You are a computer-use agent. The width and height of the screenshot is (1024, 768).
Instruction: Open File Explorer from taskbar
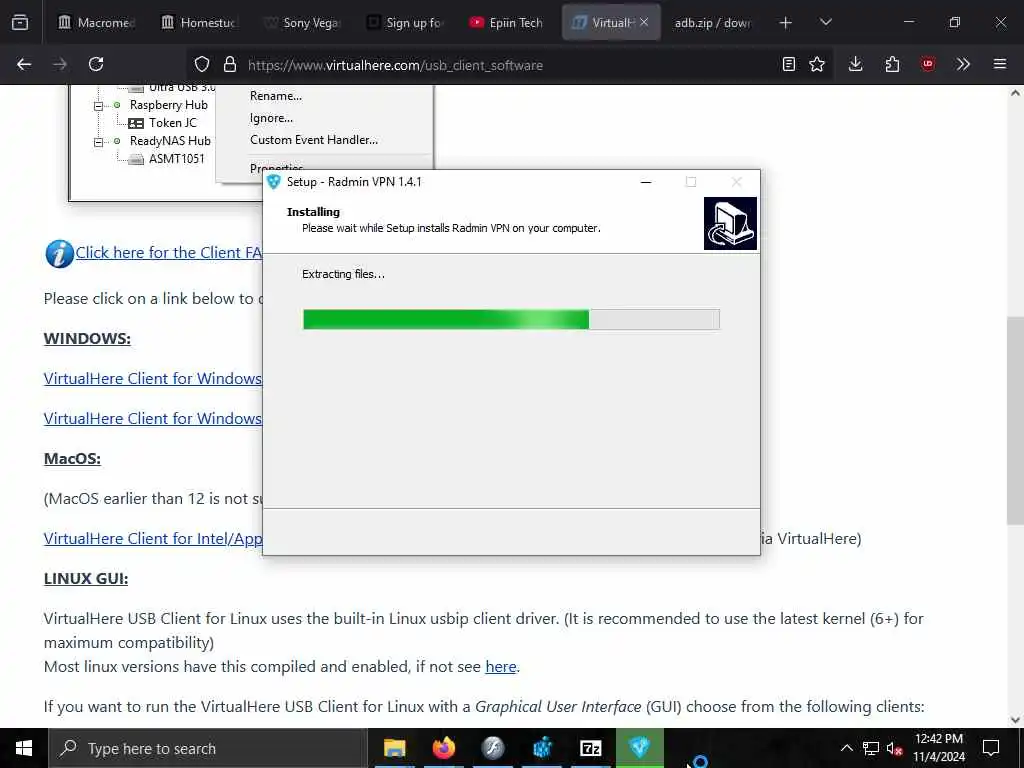[x=394, y=748]
